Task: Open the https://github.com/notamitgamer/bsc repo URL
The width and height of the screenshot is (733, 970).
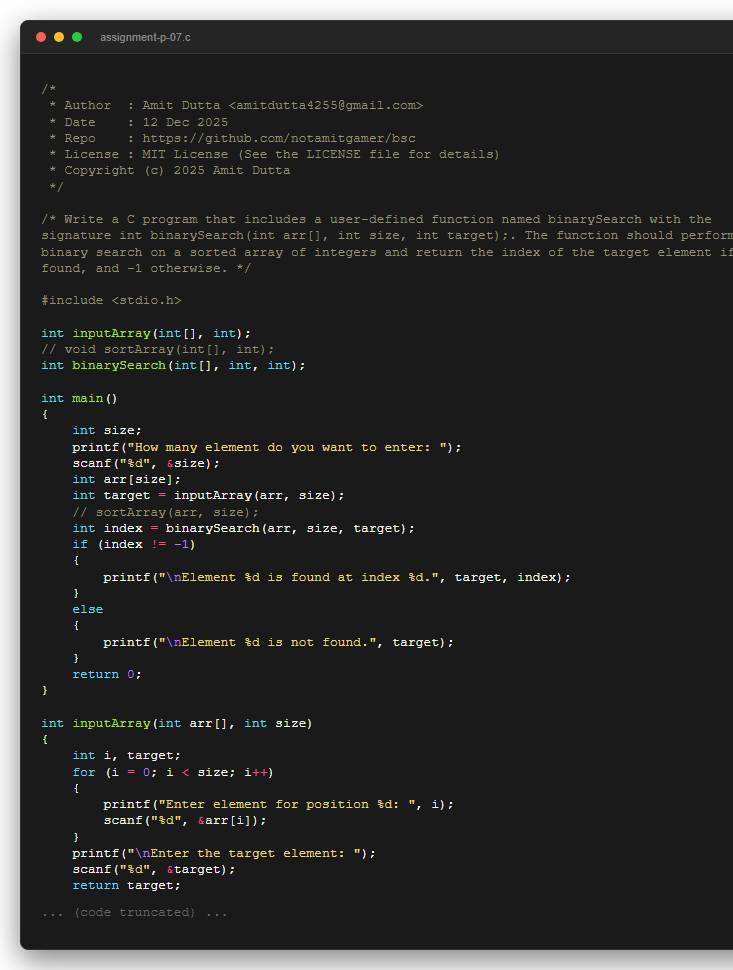Action: point(279,138)
